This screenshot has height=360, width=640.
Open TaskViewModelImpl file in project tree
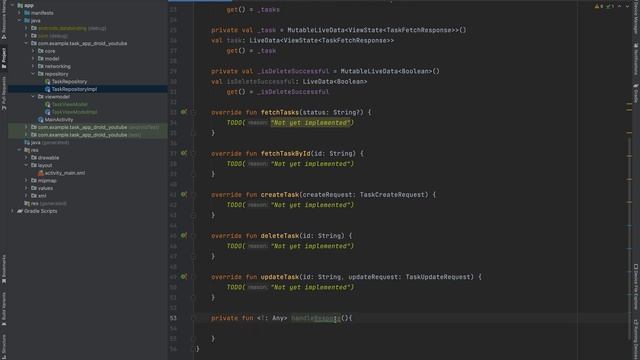coord(74,112)
